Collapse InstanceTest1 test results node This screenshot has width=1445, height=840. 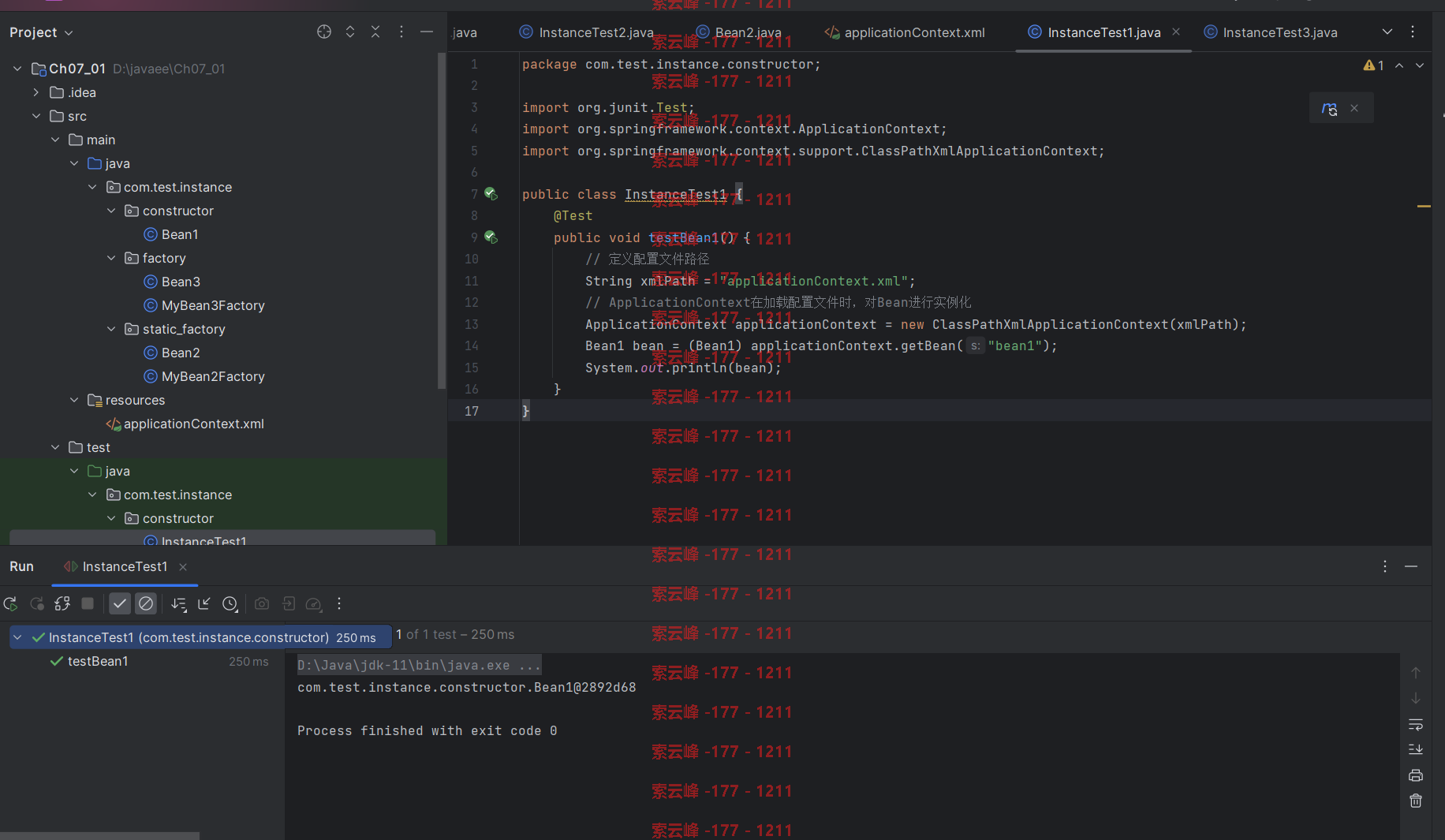click(x=17, y=637)
